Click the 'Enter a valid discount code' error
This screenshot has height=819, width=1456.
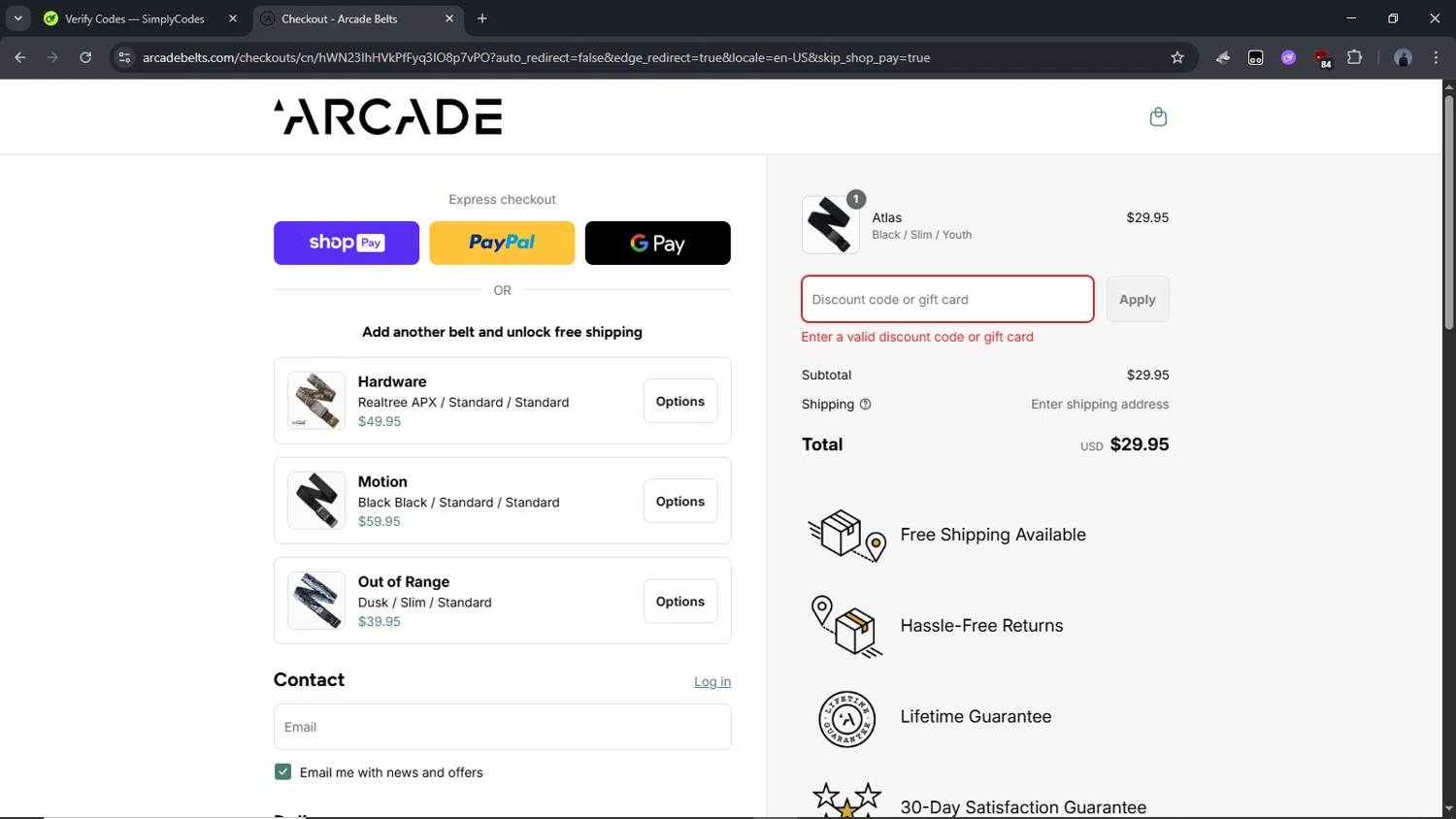(x=917, y=337)
